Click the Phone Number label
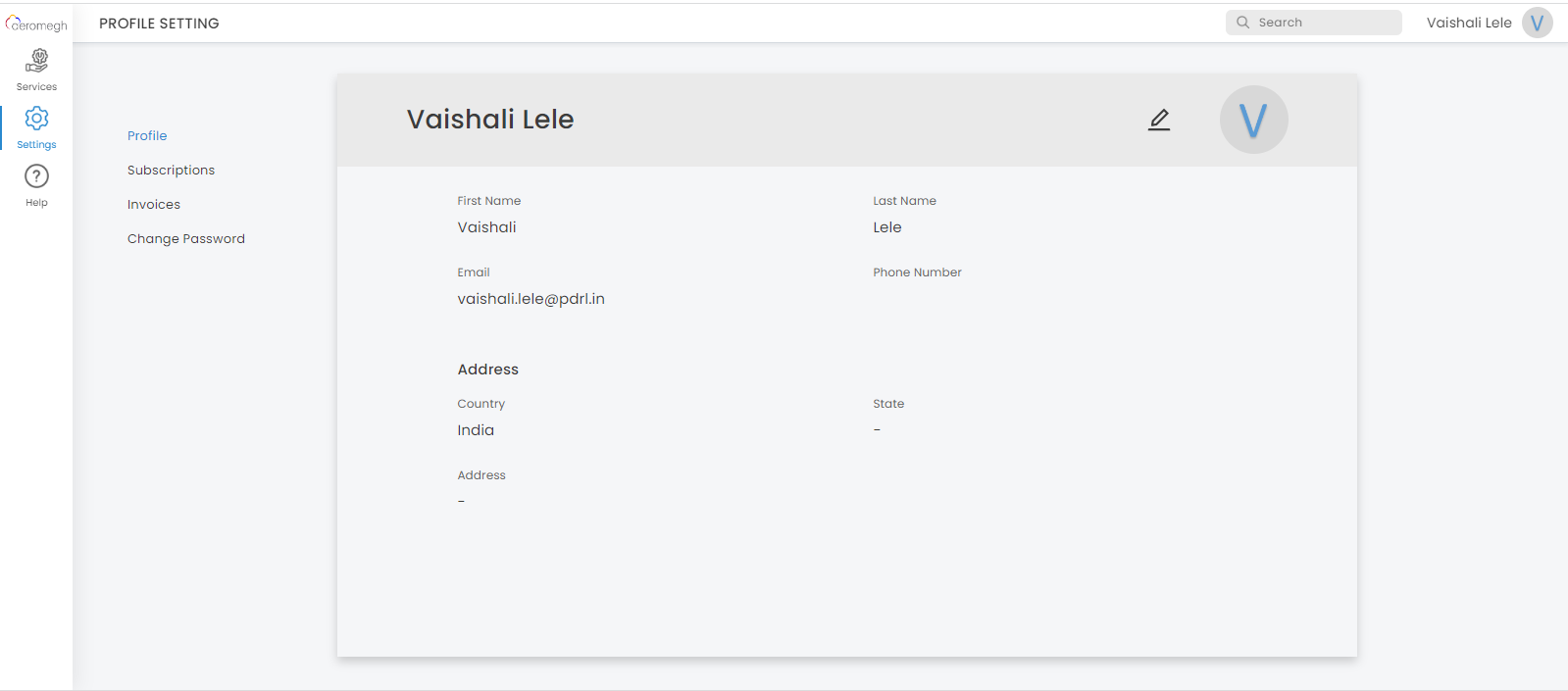The width and height of the screenshot is (1568, 691). [917, 272]
